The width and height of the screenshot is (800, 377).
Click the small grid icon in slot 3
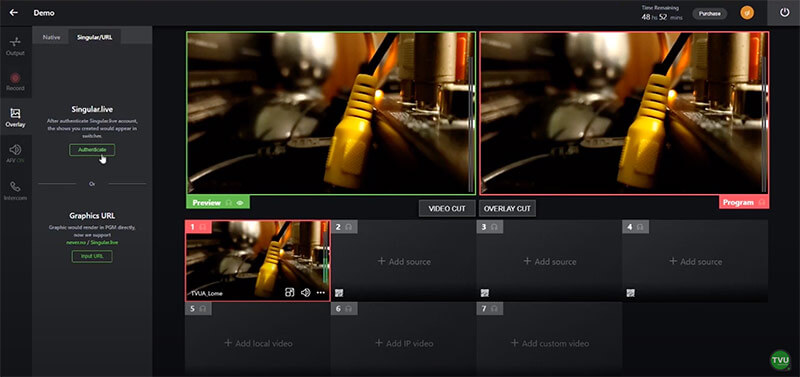point(485,293)
